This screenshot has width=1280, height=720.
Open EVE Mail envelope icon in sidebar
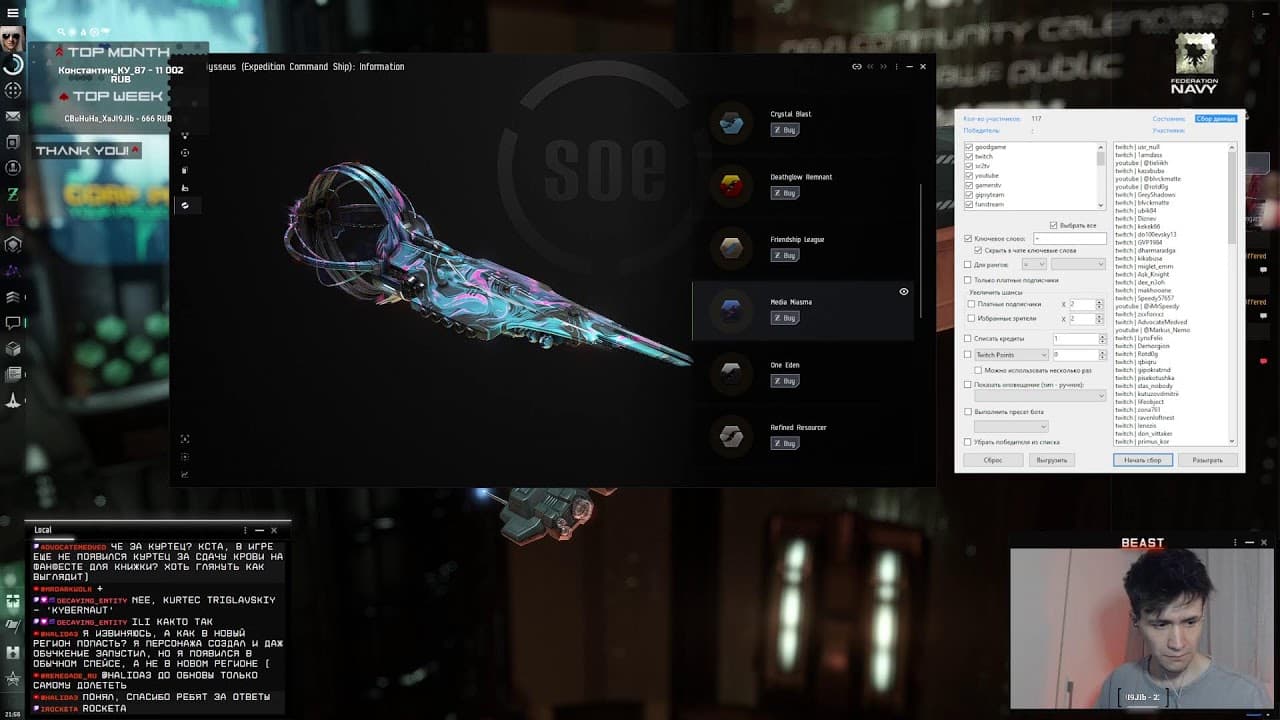point(13,116)
